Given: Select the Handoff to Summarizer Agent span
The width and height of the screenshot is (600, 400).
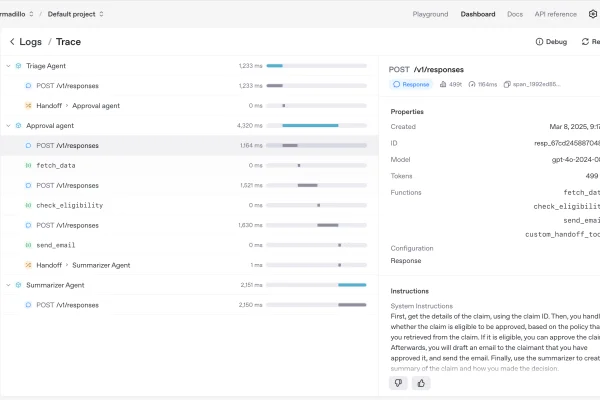Looking at the screenshot, I should 190,265.
